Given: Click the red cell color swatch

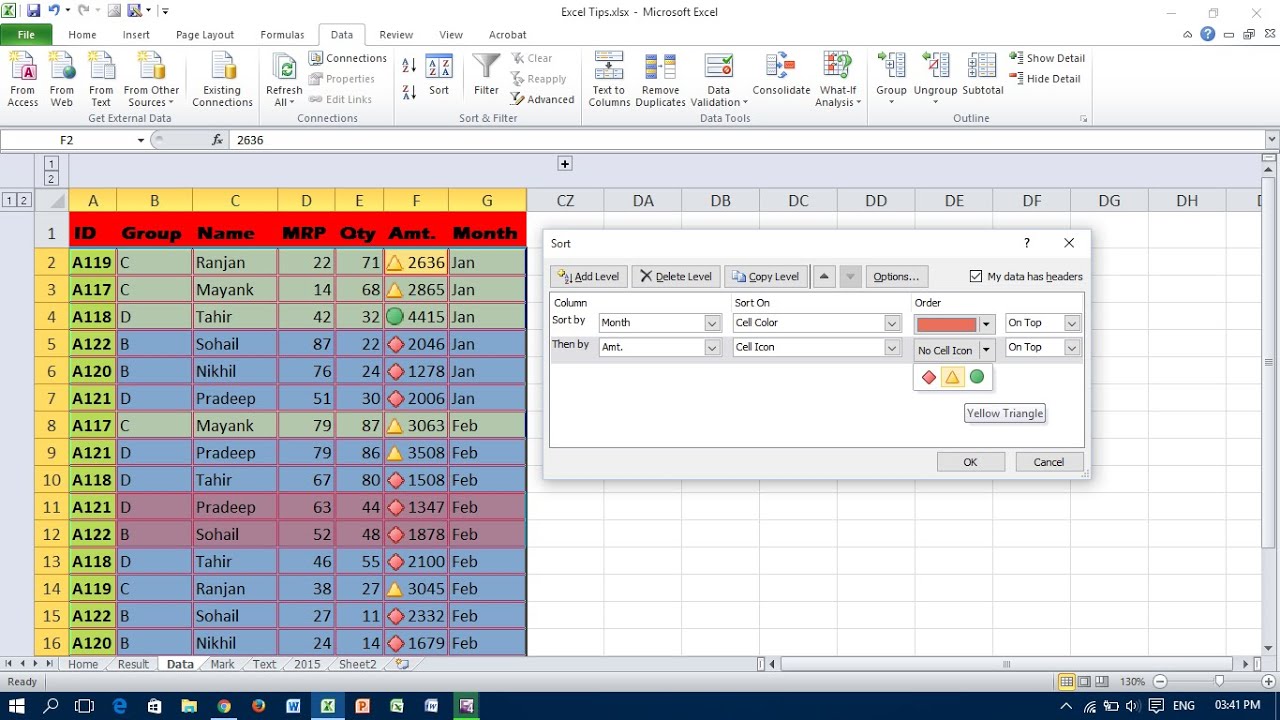Looking at the screenshot, I should click(x=946, y=324).
